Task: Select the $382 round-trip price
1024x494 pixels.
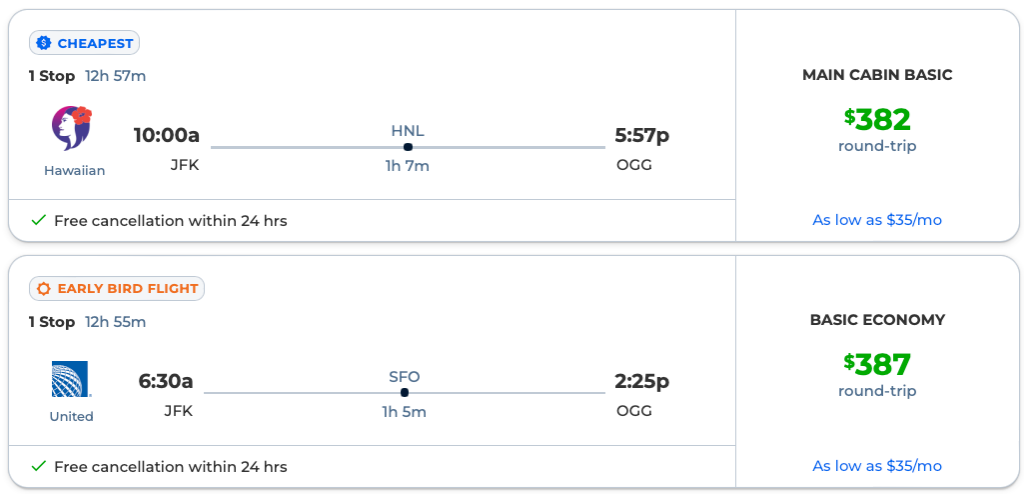Action: (877, 120)
